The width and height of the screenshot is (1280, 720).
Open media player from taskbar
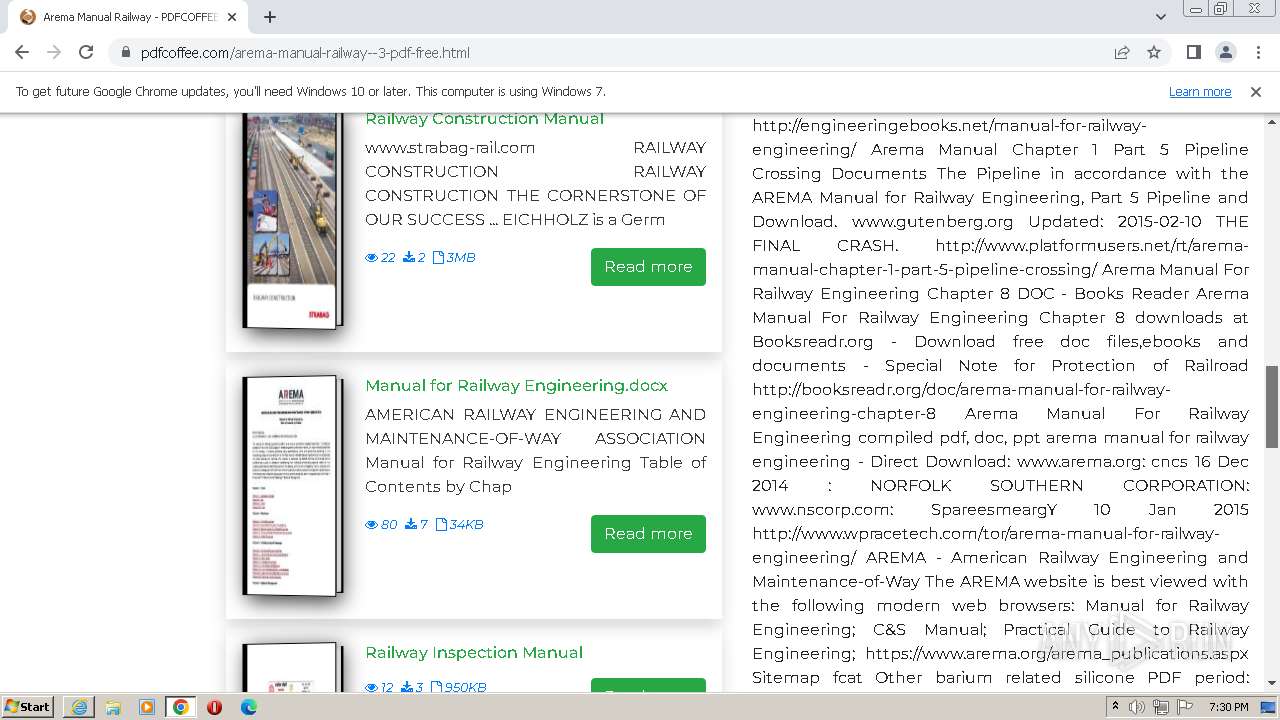(x=147, y=707)
